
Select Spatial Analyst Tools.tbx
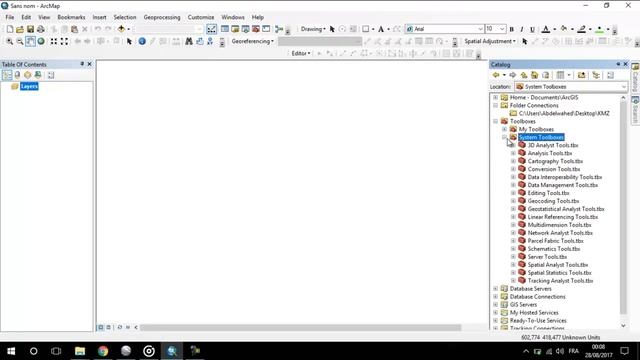click(x=558, y=265)
